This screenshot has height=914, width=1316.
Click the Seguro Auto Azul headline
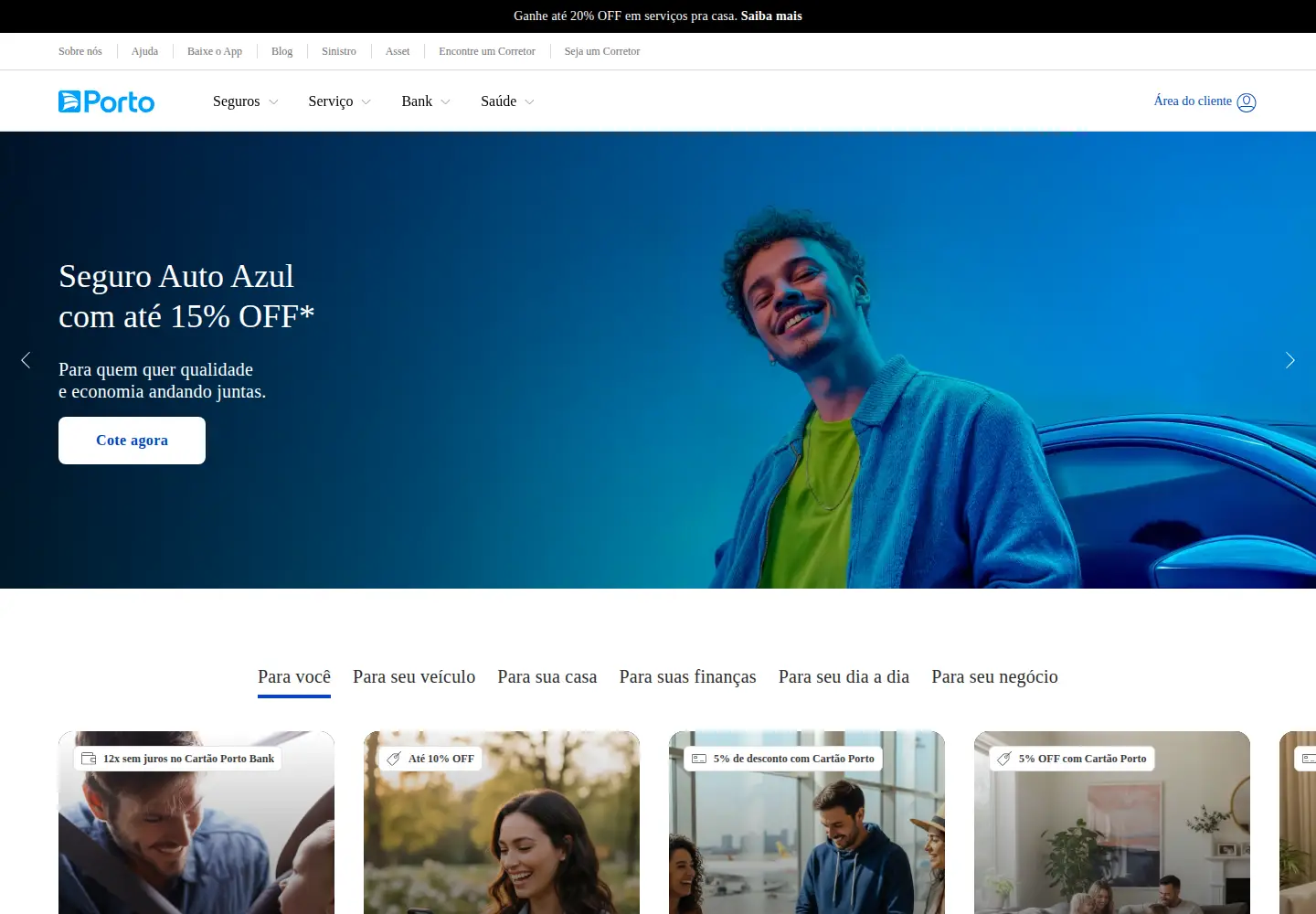tap(186, 296)
